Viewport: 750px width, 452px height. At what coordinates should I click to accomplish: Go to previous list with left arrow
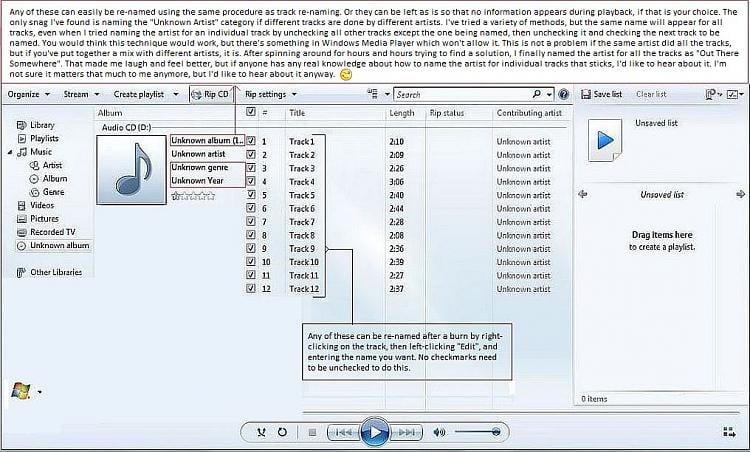pyautogui.click(x=583, y=194)
